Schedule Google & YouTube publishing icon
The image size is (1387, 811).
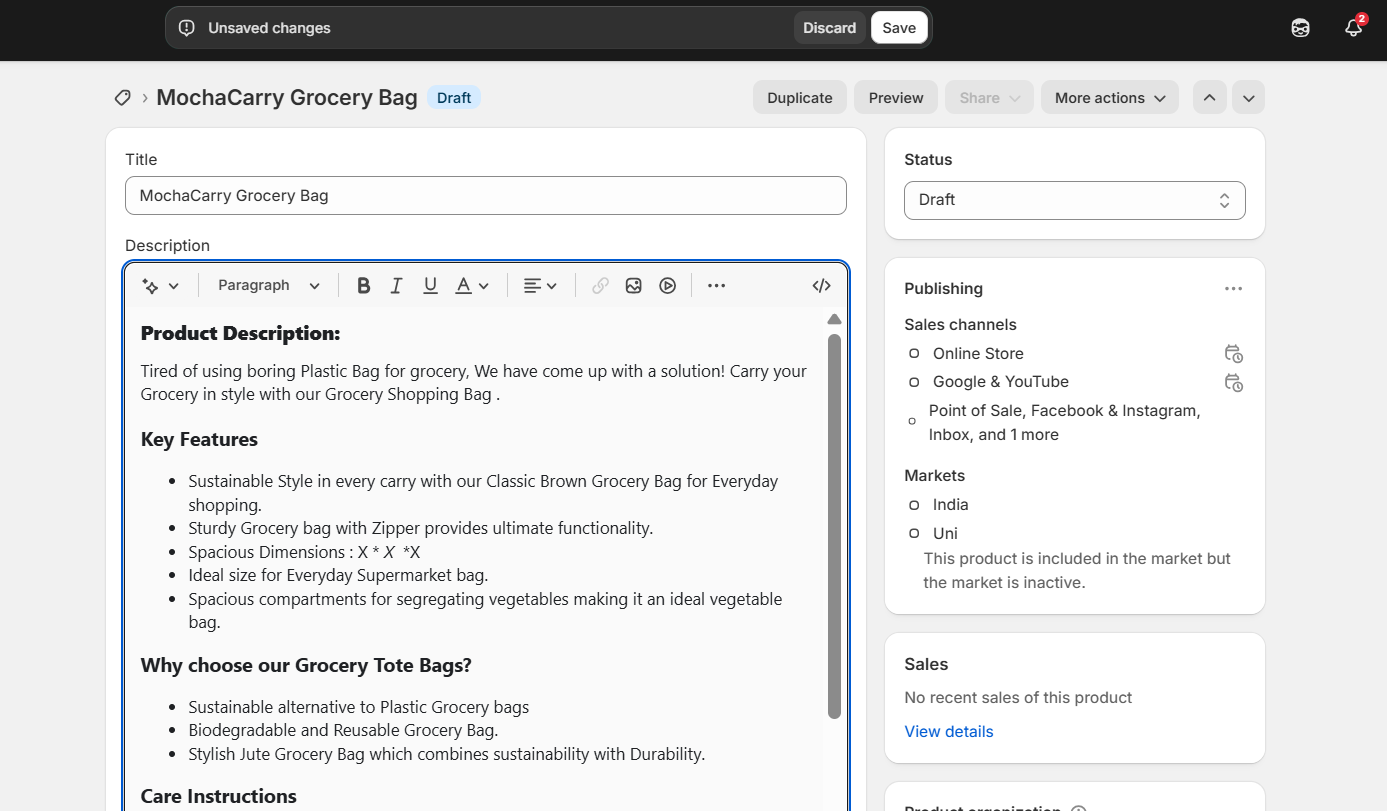[1233, 382]
